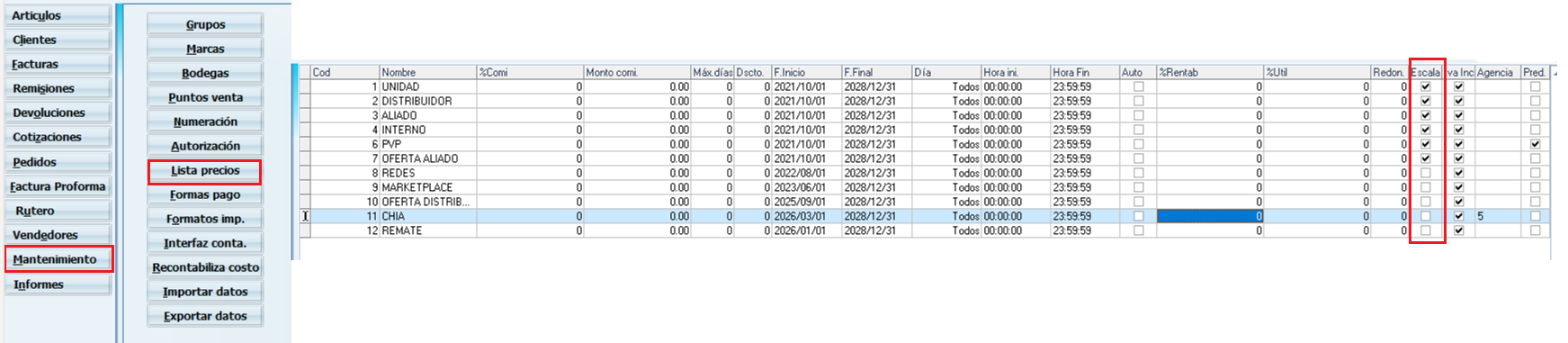Open the Mantenimiento section
The height and width of the screenshot is (343, 1568).
(x=58, y=259)
